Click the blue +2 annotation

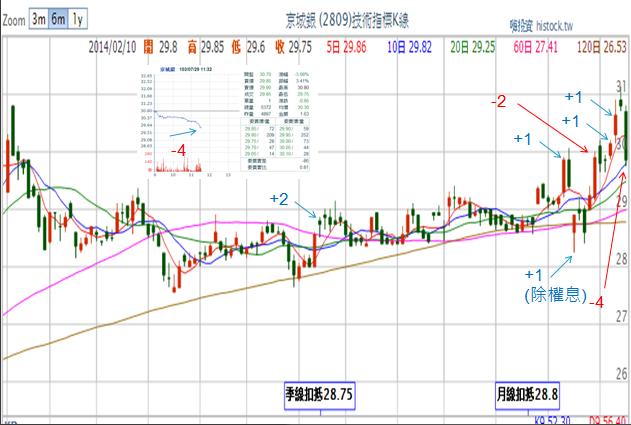279,200
